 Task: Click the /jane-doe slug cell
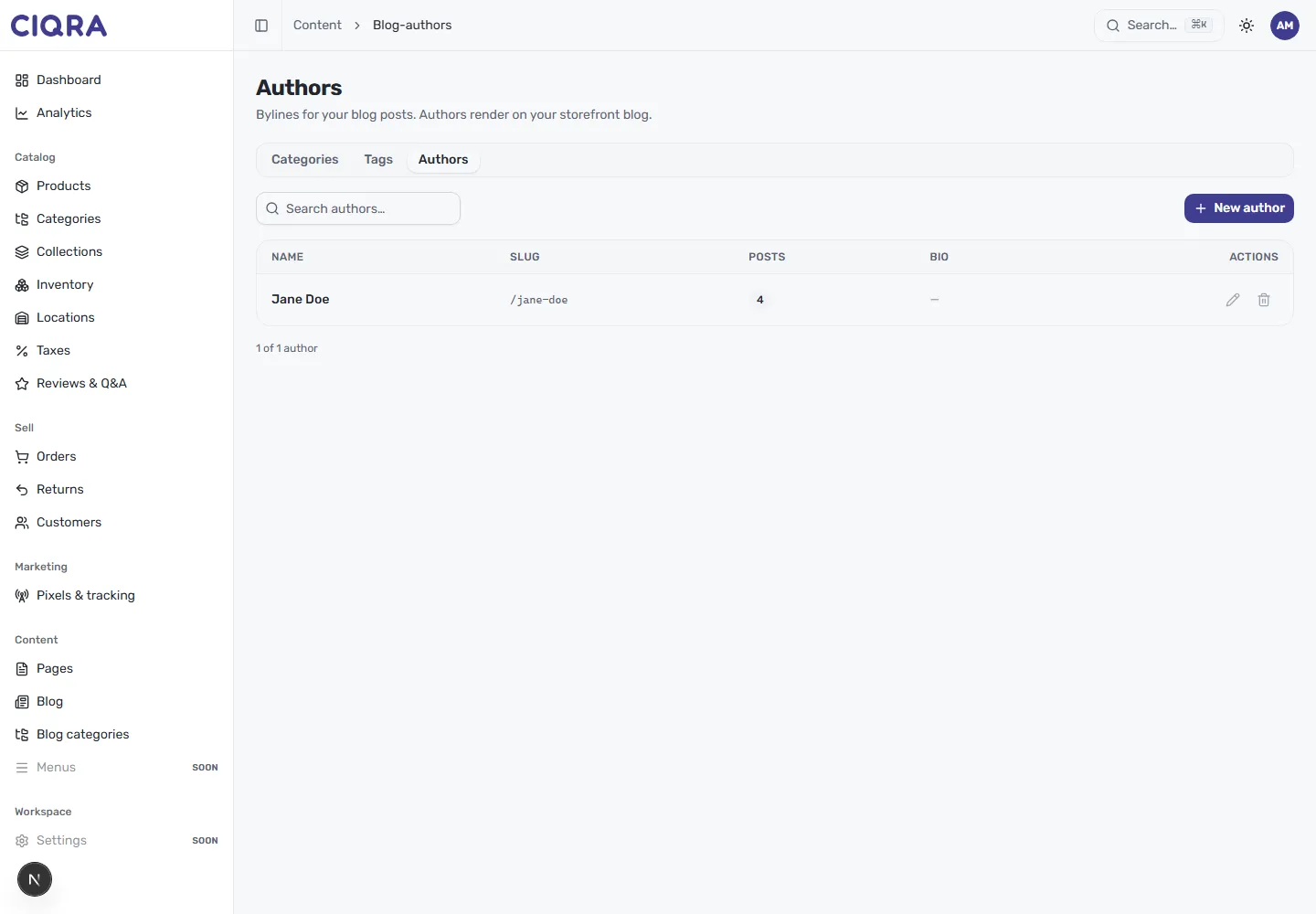(538, 300)
